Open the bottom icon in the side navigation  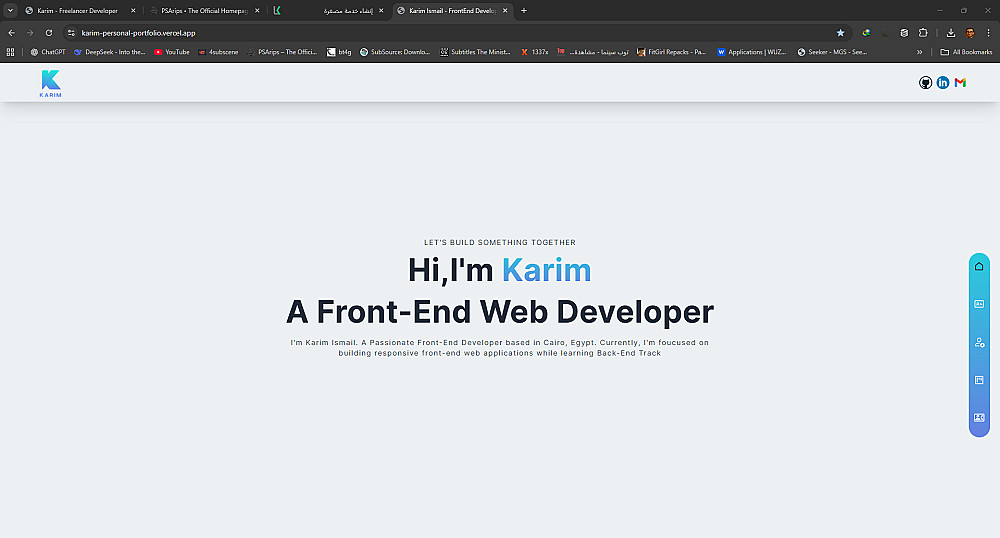pos(979,418)
